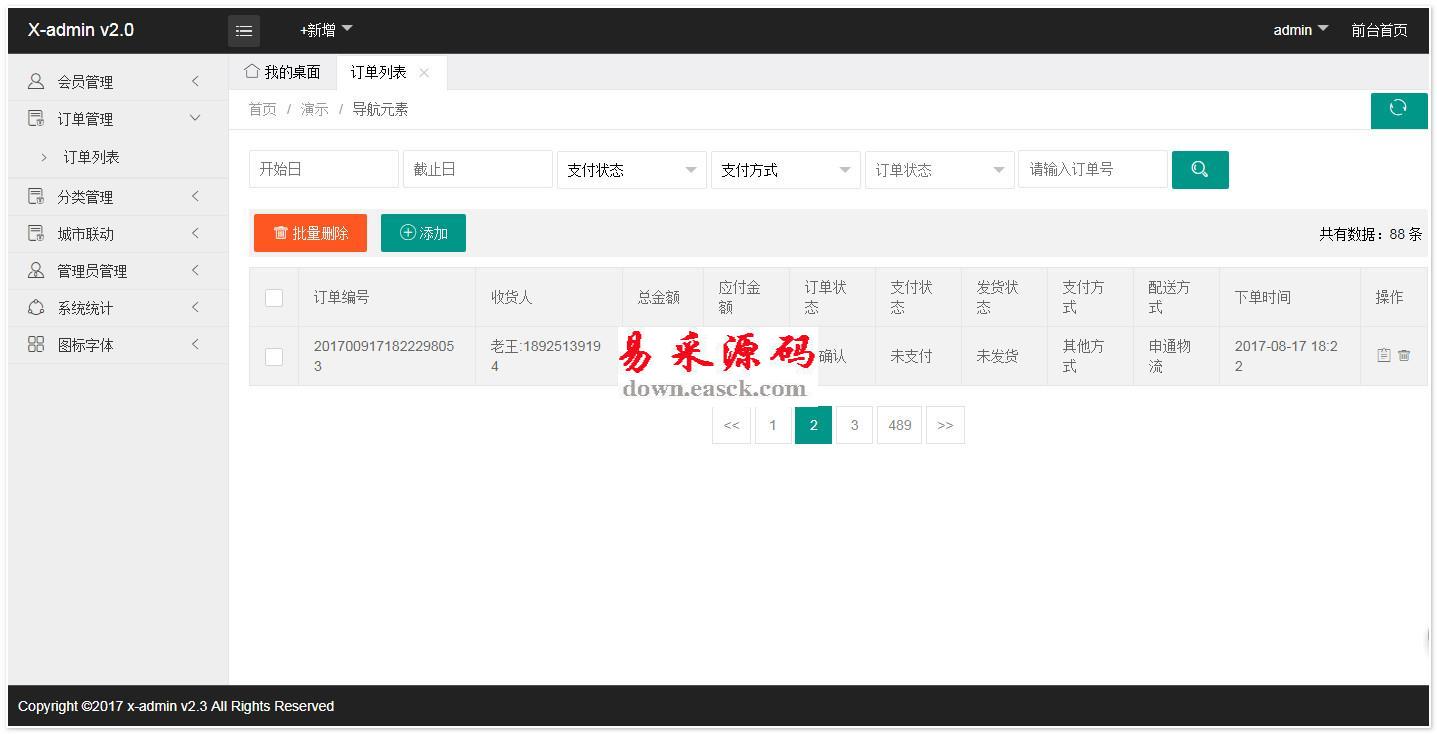Click the view order icon in 操作 column
This screenshot has height=734, width=1437.
[1384, 355]
